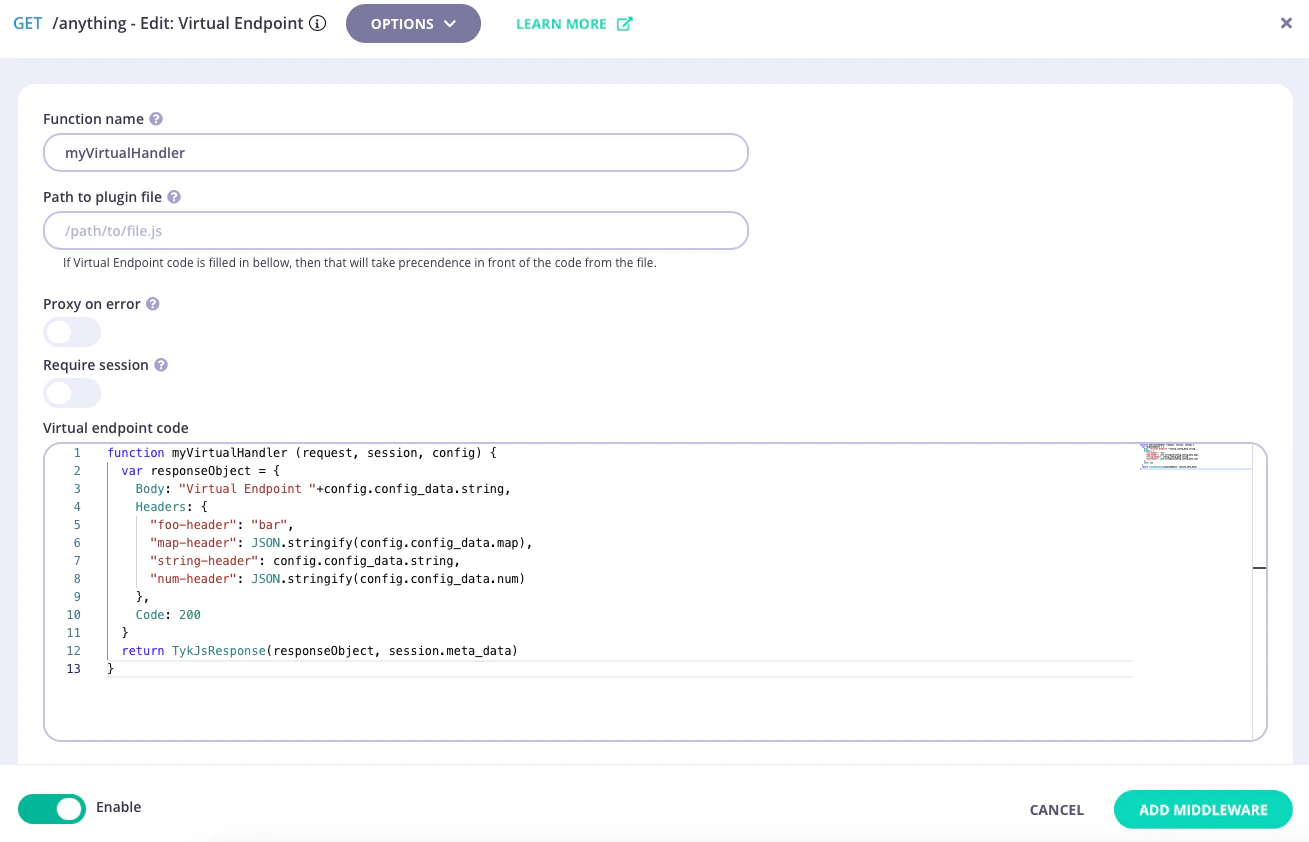This screenshot has width=1309, height=842.
Task: Open the Require session help tooltip
Action: [x=161, y=364]
